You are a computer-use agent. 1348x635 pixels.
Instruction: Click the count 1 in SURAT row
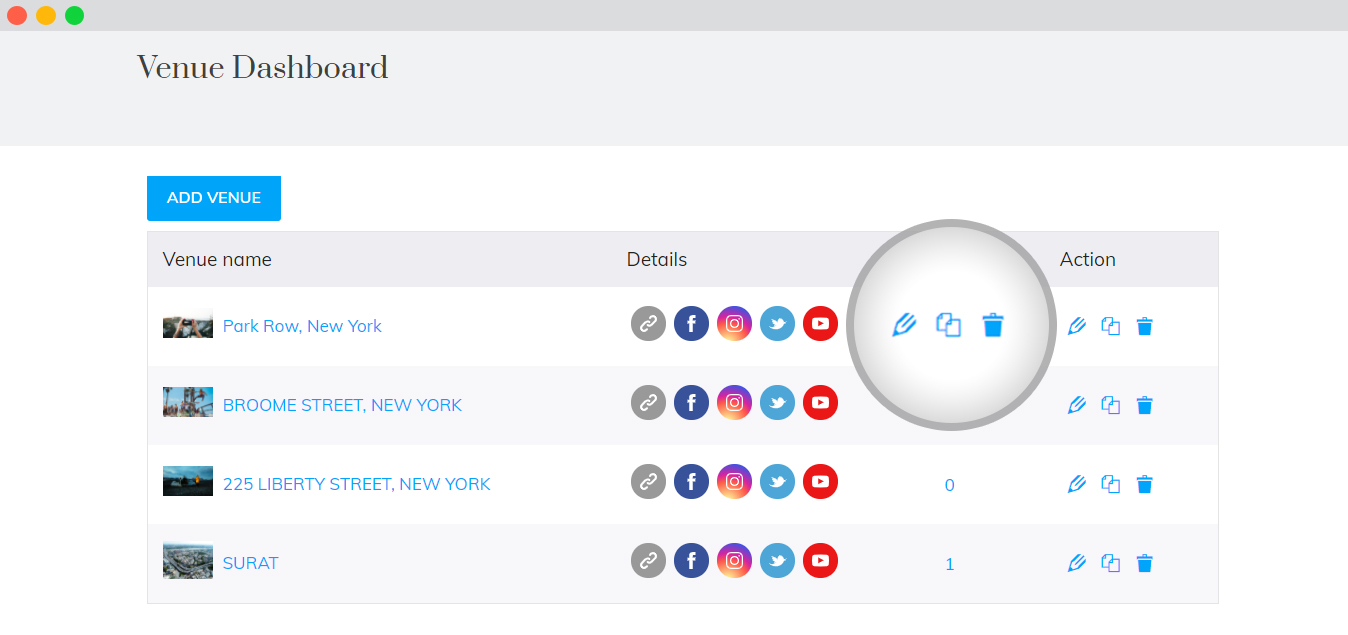coord(949,564)
